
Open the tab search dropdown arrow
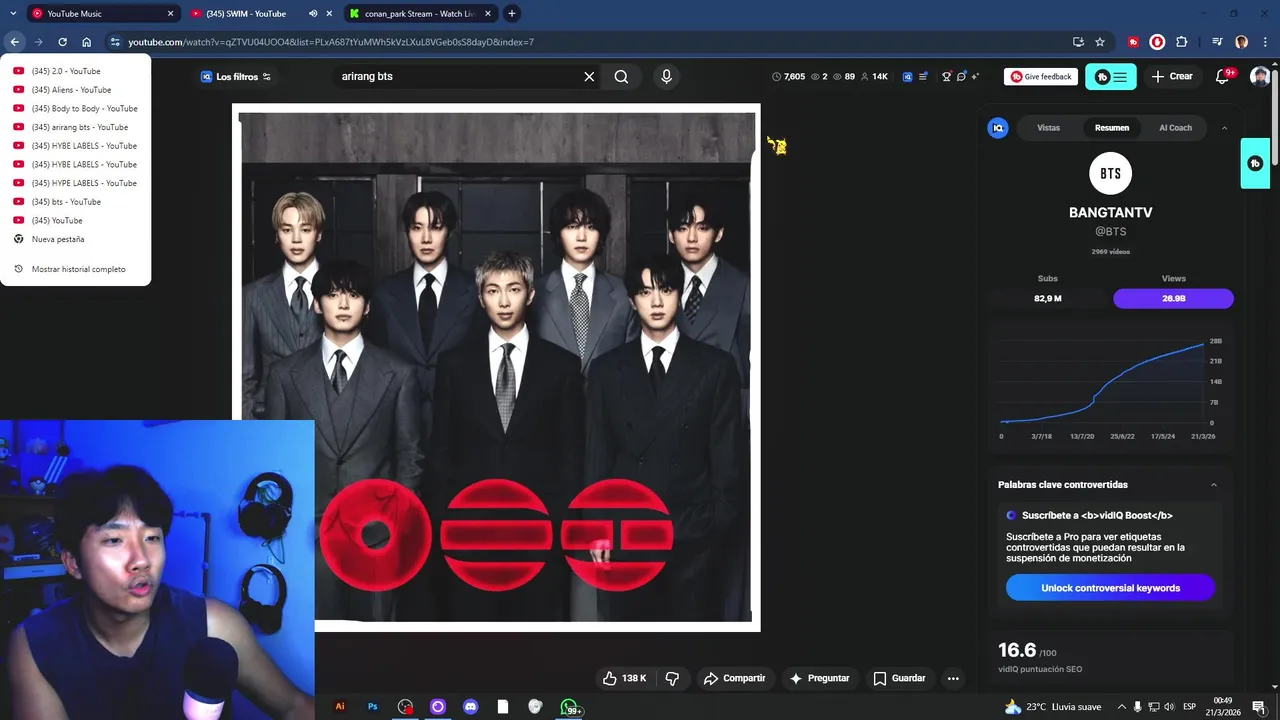13,14
